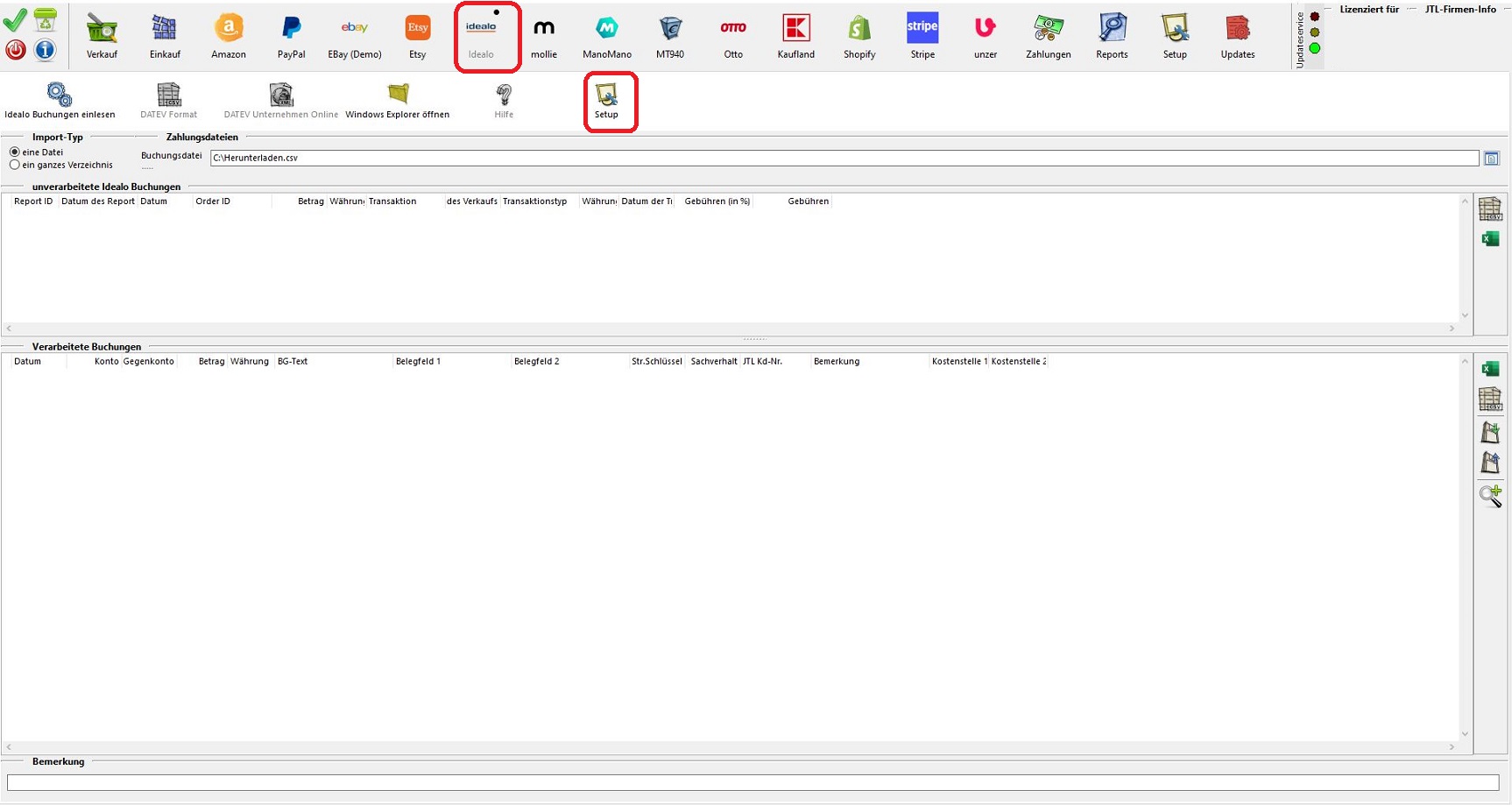Select the 'eine Datei' import option
Screen dimensions: 1512x805
15,152
